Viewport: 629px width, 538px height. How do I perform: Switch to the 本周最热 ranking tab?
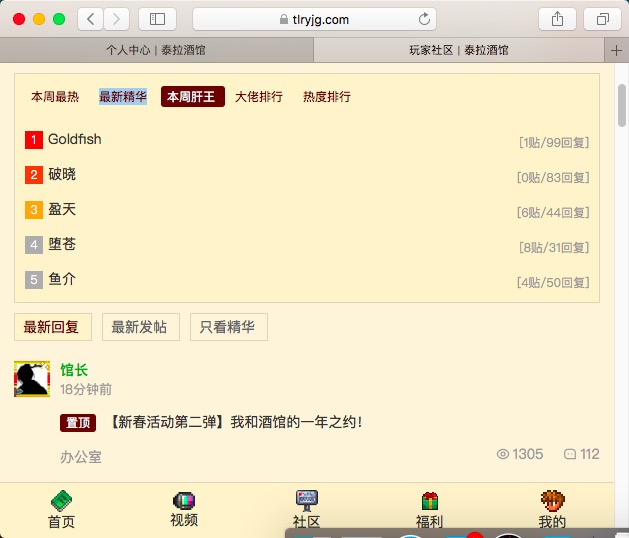point(55,97)
